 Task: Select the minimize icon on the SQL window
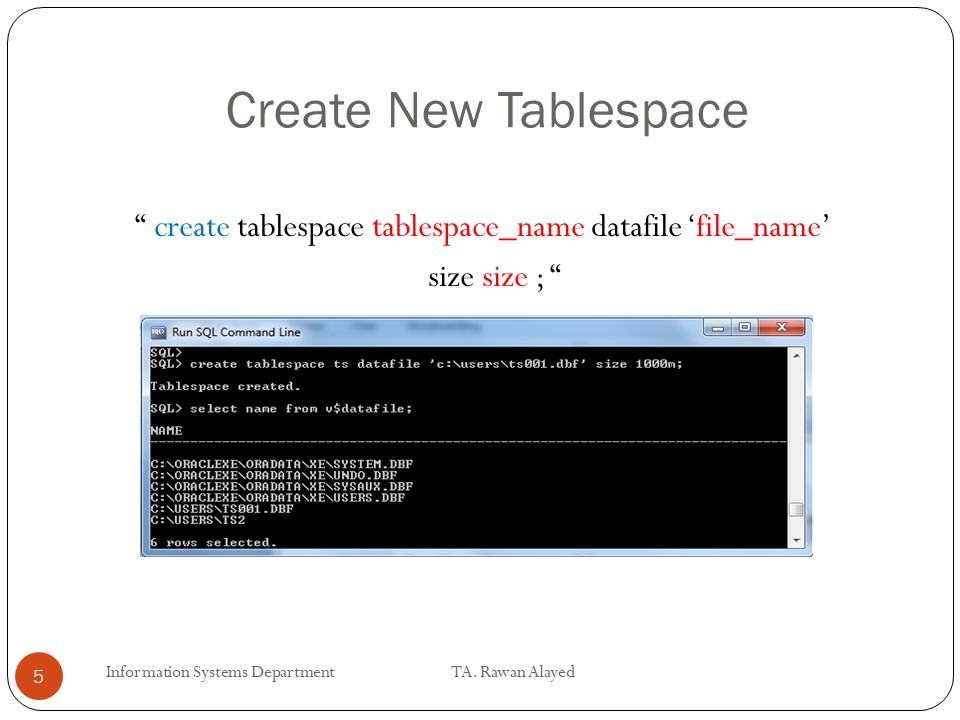pos(716,326)
